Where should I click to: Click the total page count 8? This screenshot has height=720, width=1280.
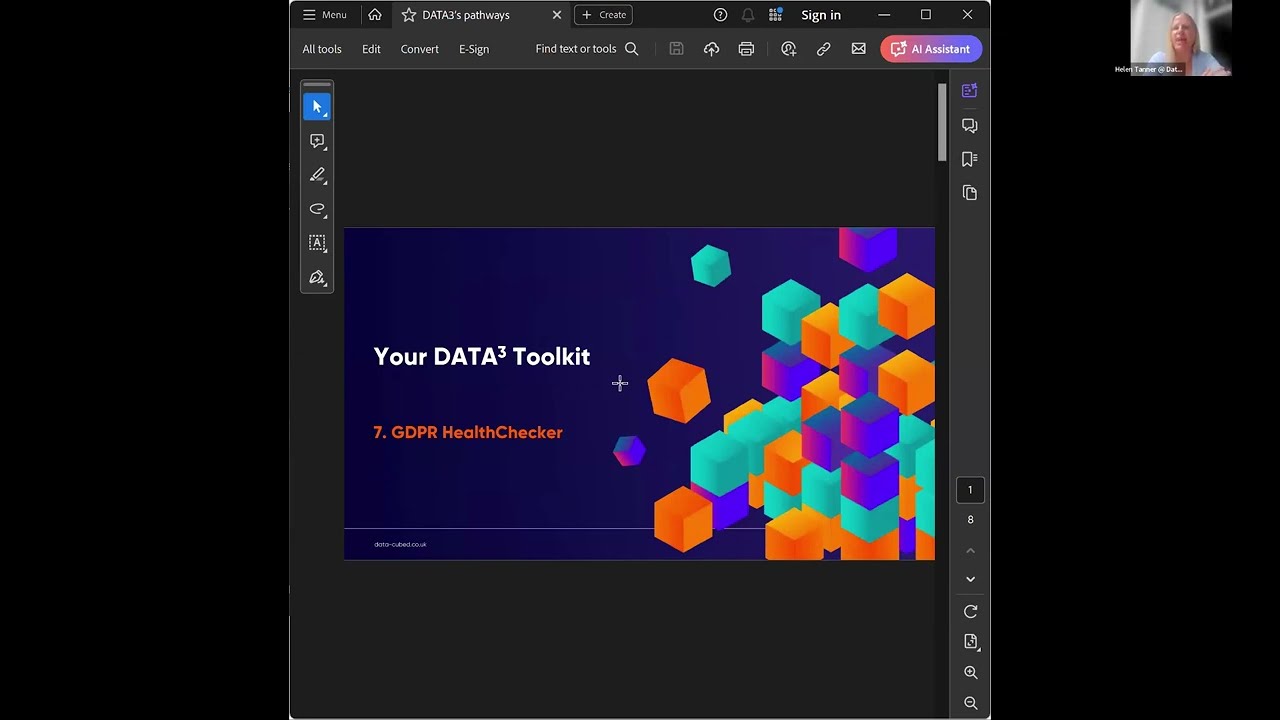(970, 520)
